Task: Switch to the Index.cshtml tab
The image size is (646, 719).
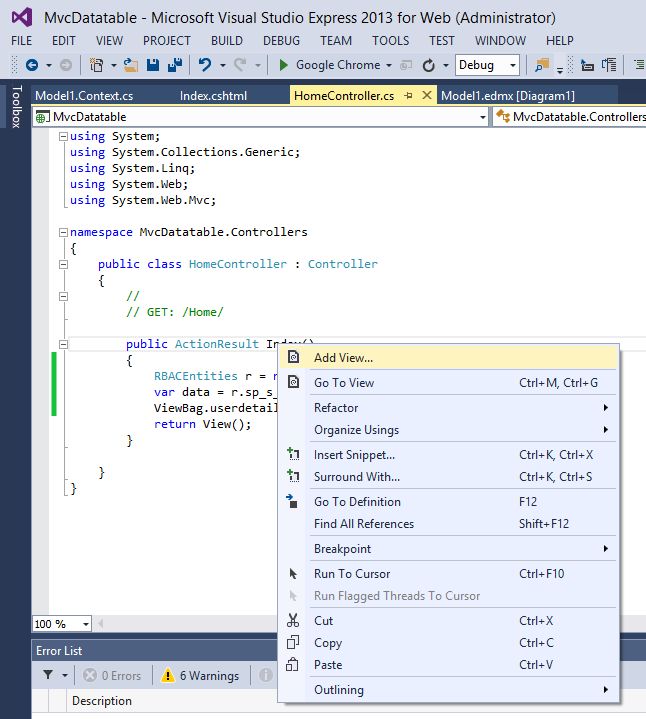Action: pyautogui.click(x=213, y=95)
